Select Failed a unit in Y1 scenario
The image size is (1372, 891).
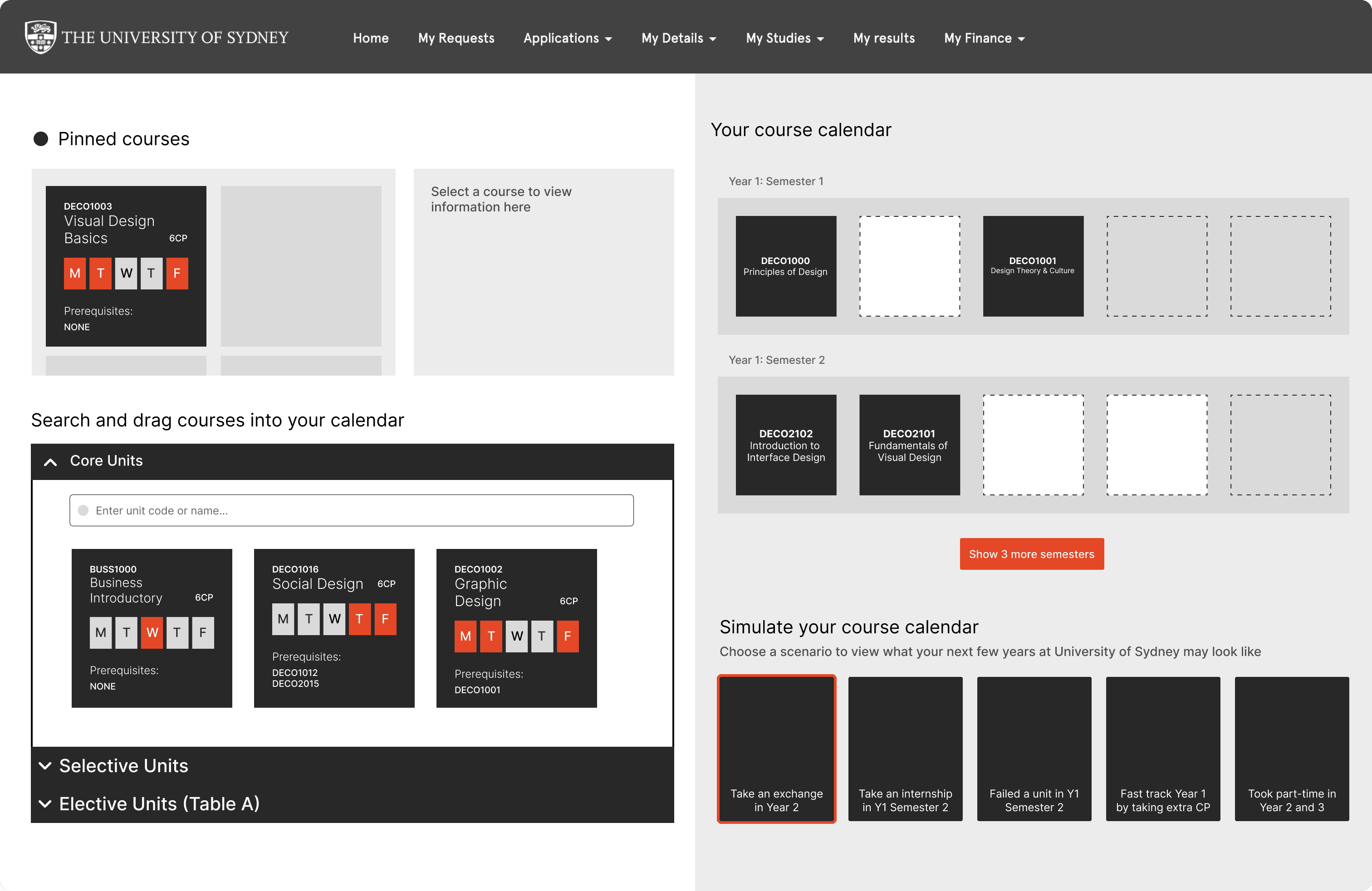[x=1034, y=748]
